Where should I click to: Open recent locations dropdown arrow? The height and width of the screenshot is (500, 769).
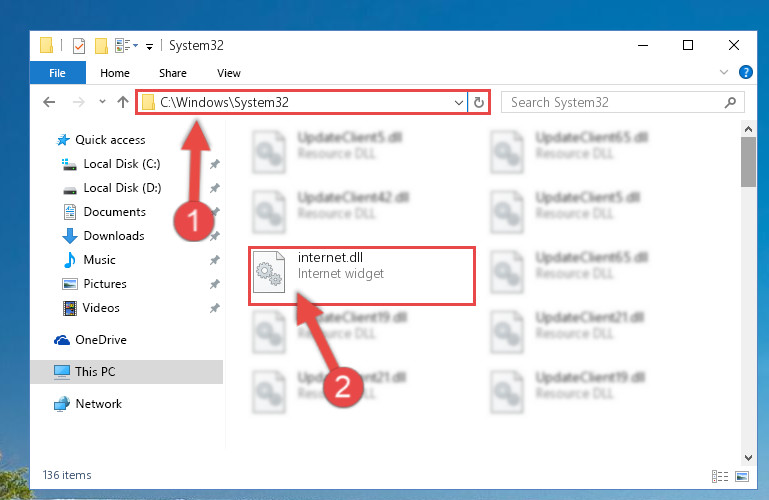(x=102, y=102)
